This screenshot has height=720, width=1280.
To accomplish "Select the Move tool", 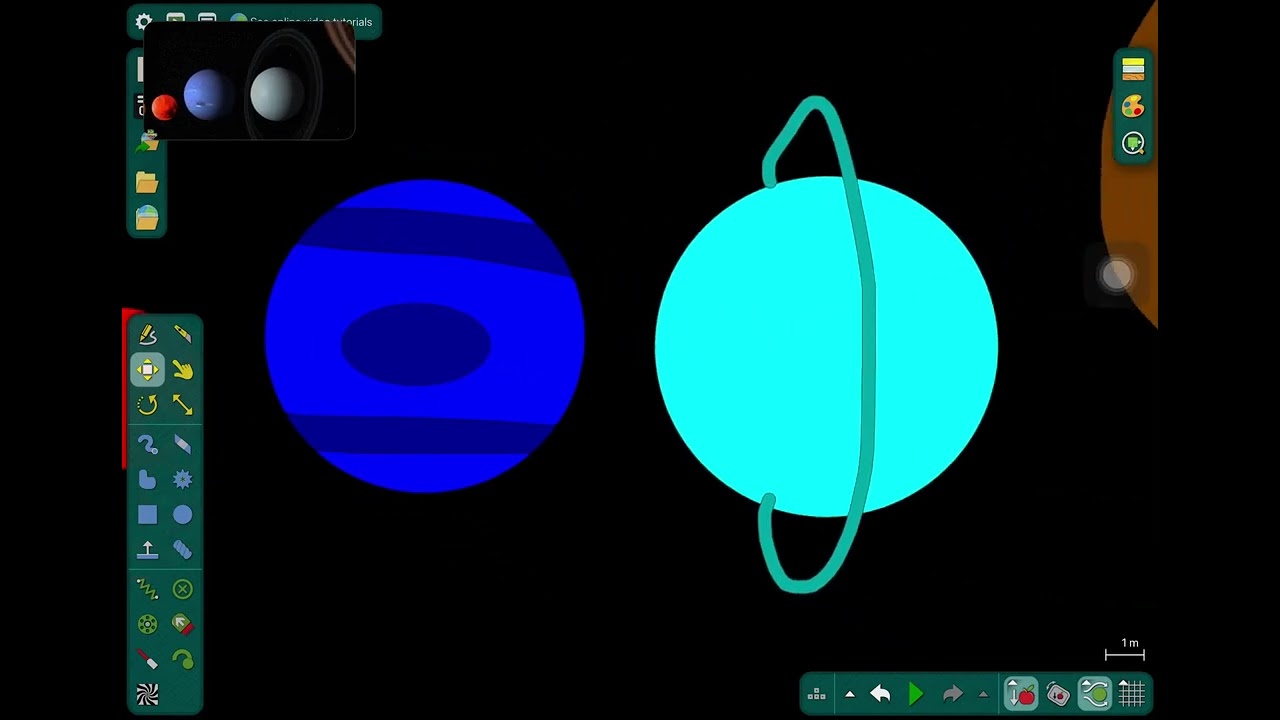I will click(x=147, y=370).
